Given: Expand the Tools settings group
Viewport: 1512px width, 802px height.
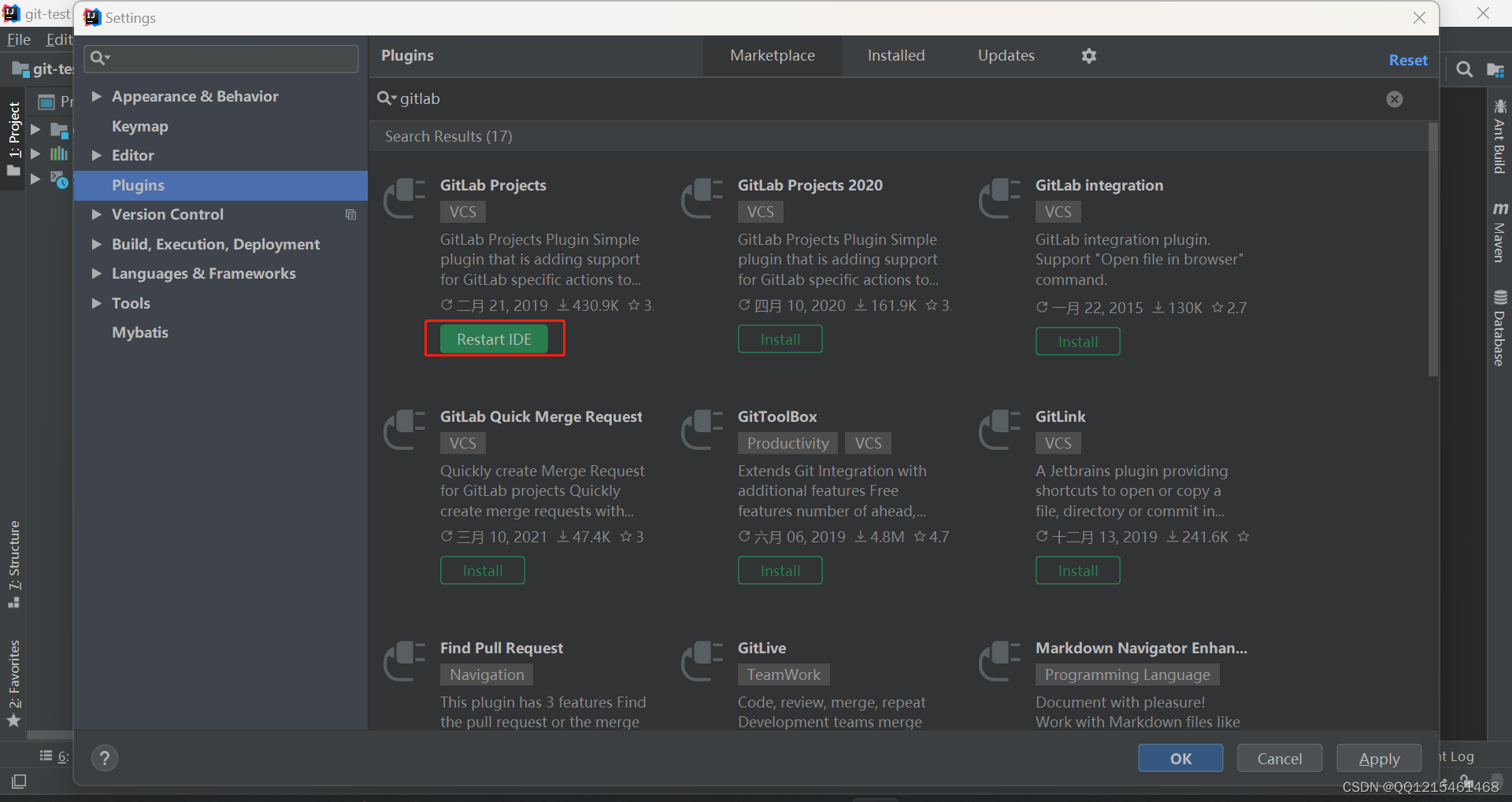Looking at the screenshot, I should 97,303.
